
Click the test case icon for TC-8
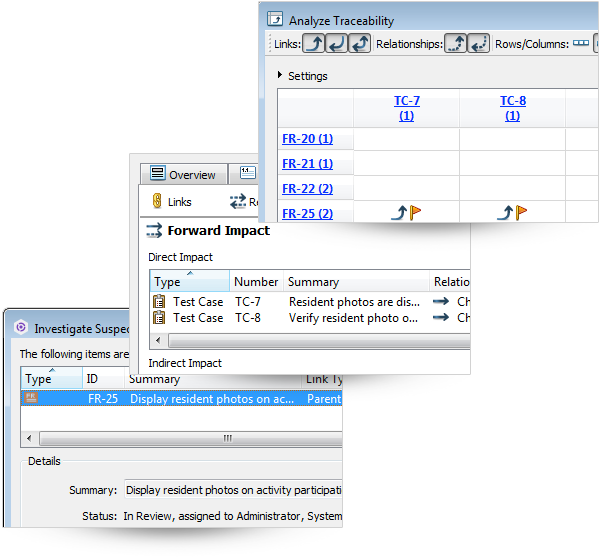[x=159, y=318]
